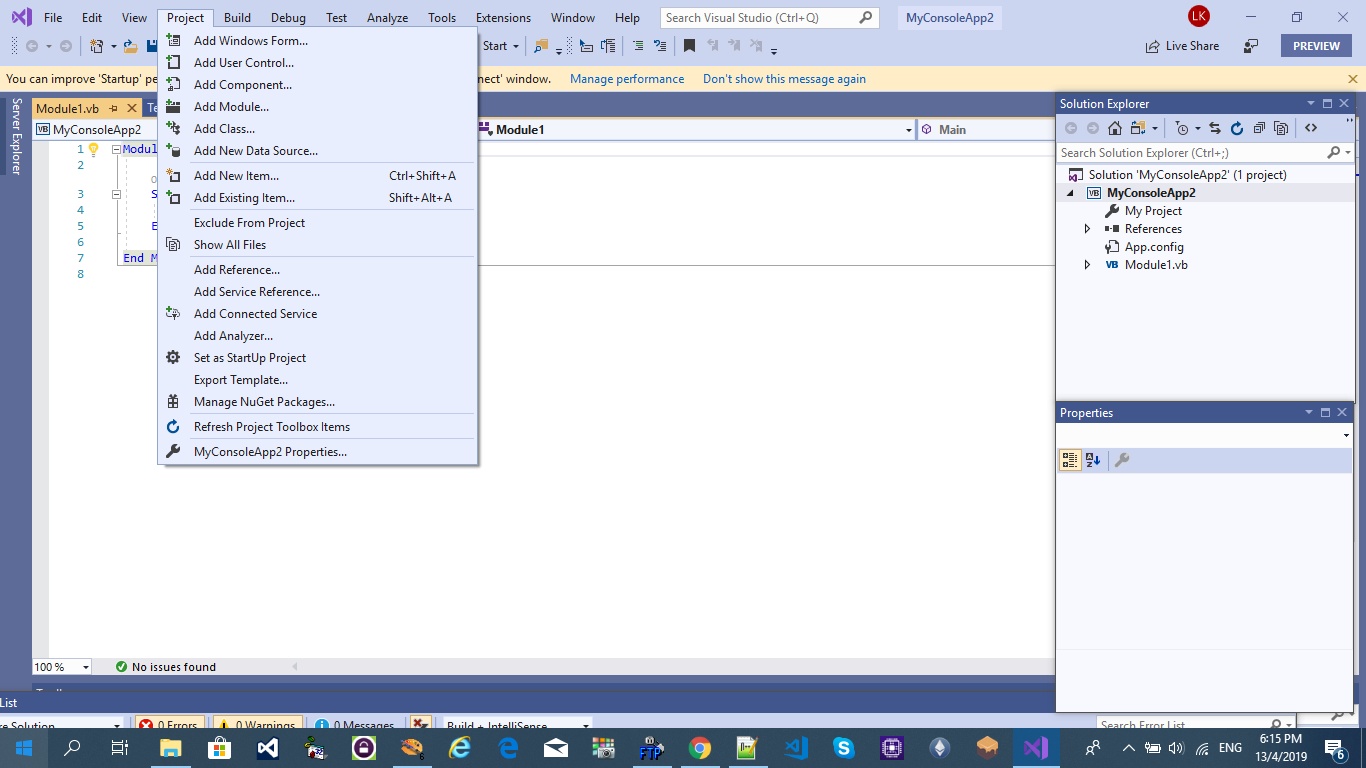Open the Extensions menu
This screenshot has height=768, width=1366.
coord(503,18)
